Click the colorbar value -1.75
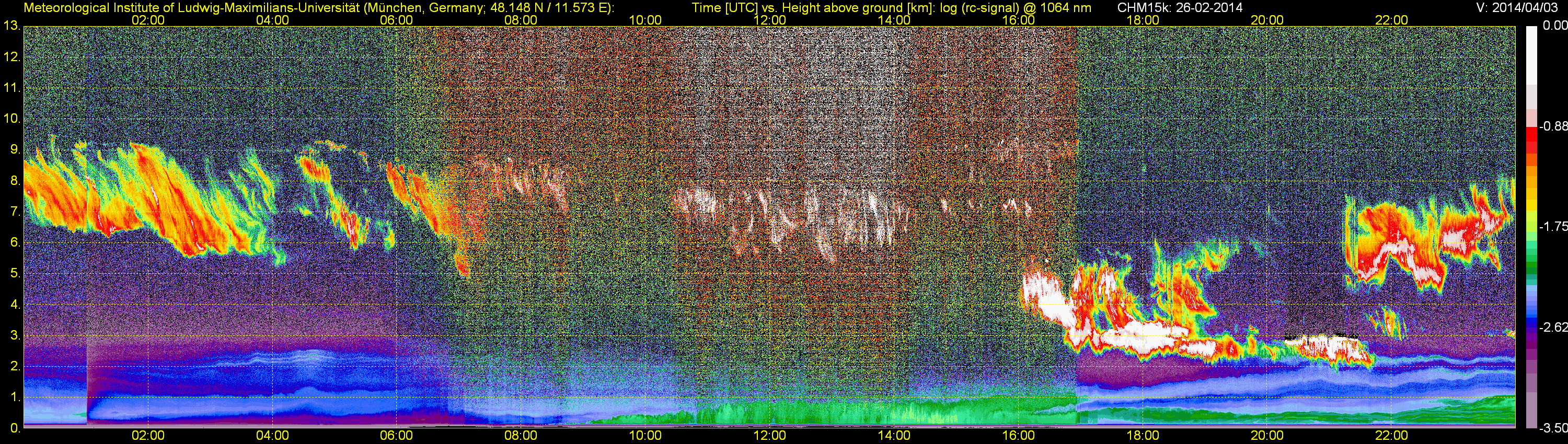The width and height of the screenshot is (1568, 444). 1553,227
